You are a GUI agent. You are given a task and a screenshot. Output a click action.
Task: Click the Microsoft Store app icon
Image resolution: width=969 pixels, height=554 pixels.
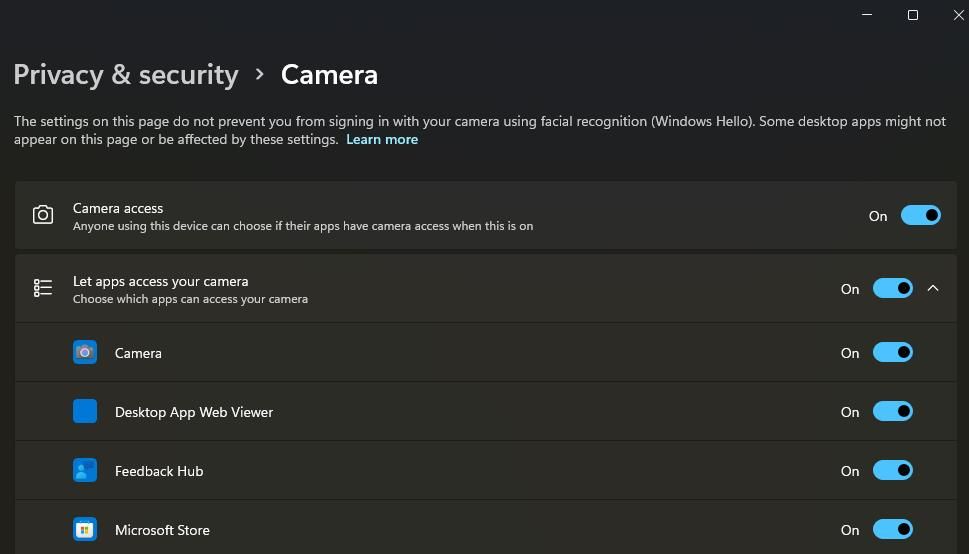pos(85,529)
